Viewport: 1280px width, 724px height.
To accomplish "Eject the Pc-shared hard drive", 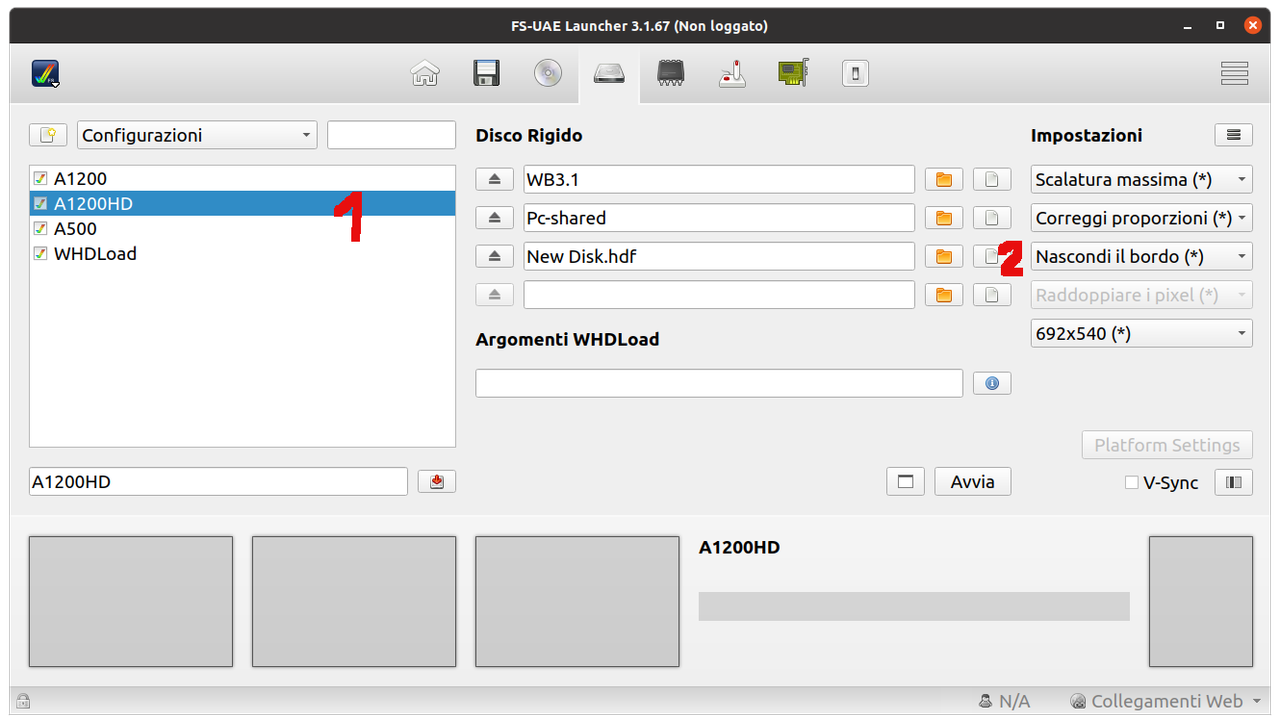I will 494,218.
